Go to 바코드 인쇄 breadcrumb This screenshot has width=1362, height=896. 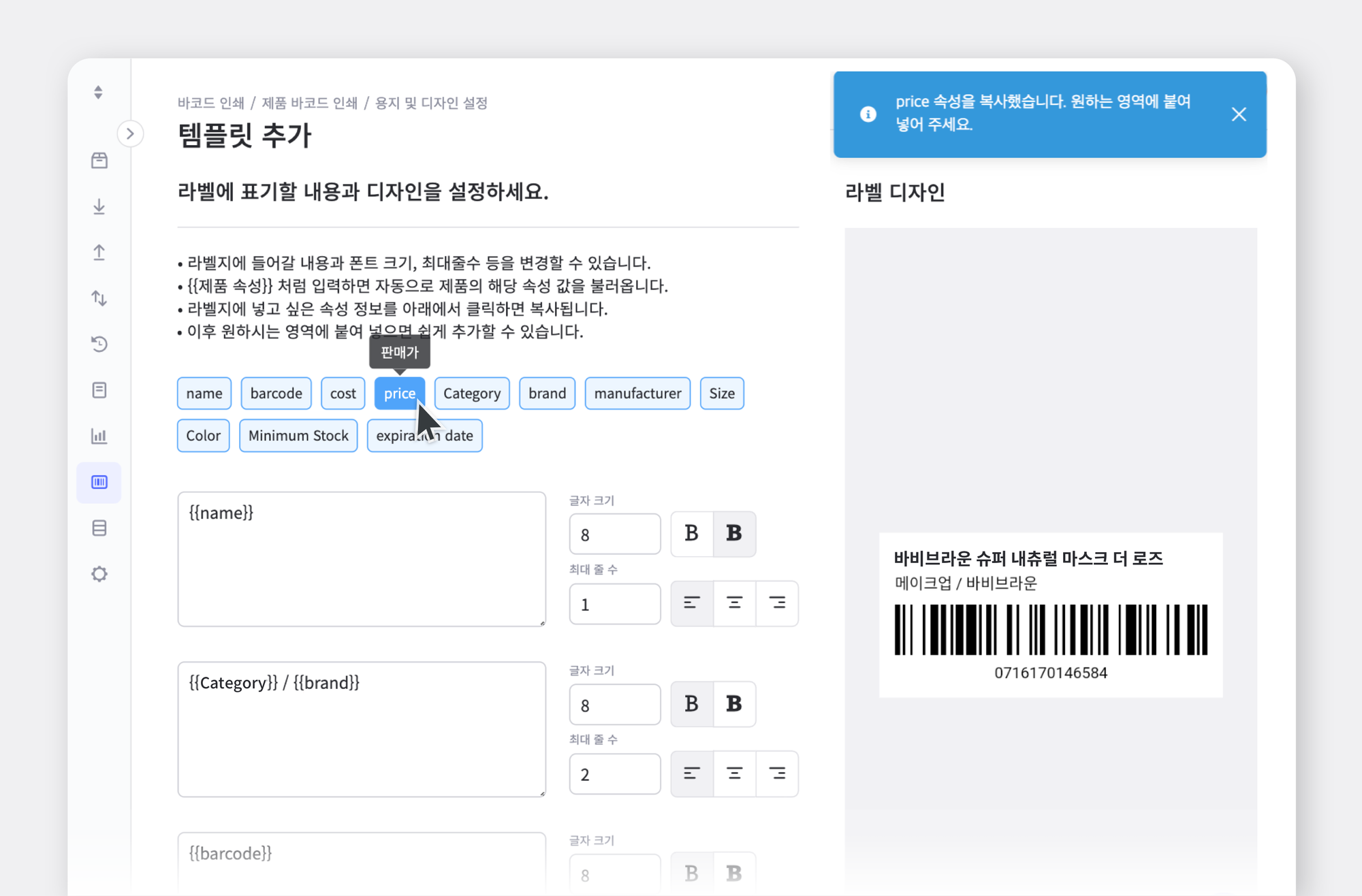pyautogui.click(x=210, y=103)
